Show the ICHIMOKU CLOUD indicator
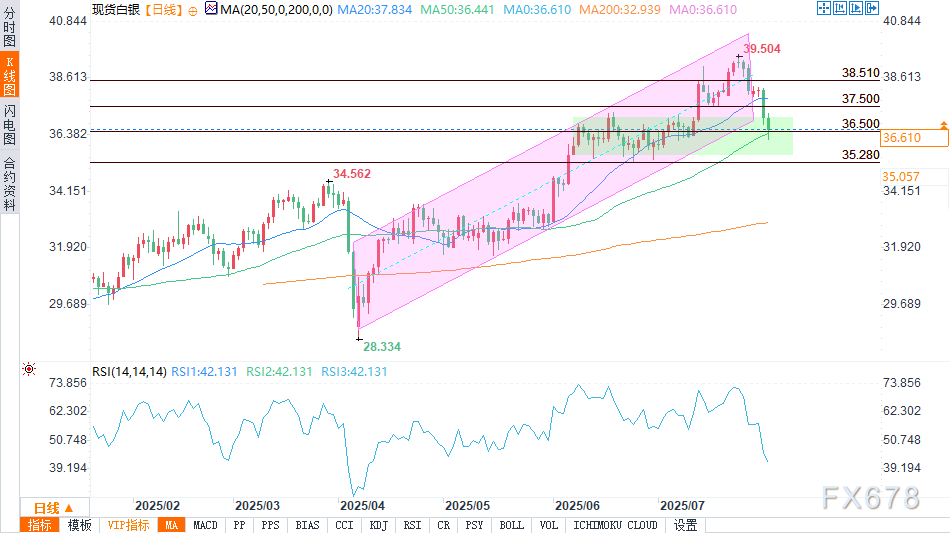This screenshot has height=533, width=950. pyautogui.click(x=615, y=525)
